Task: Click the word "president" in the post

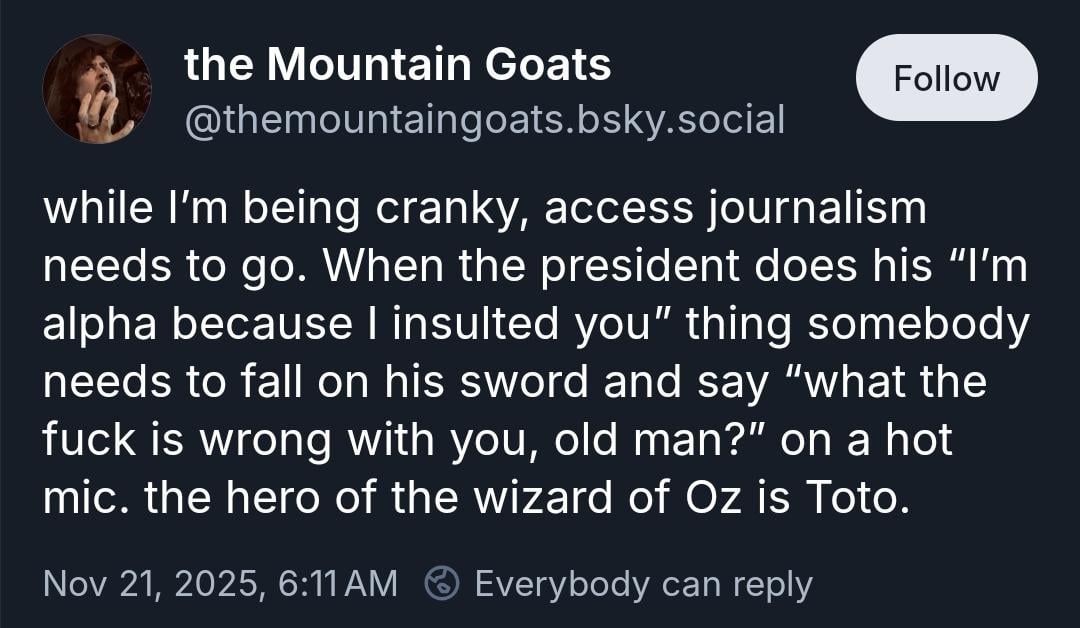Action: coord(661,267)
